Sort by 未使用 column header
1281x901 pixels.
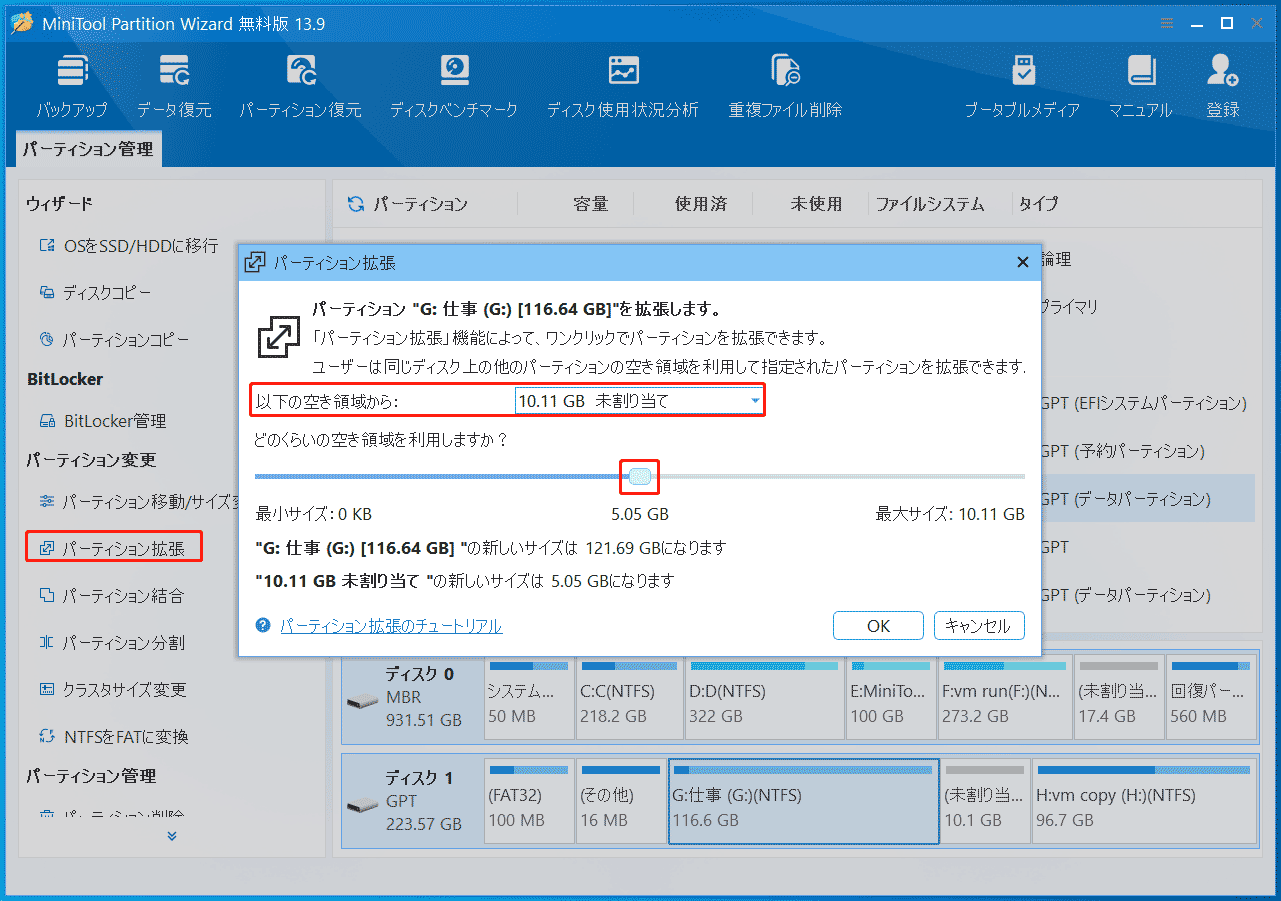pyautogui.click(x=816, y=204)
